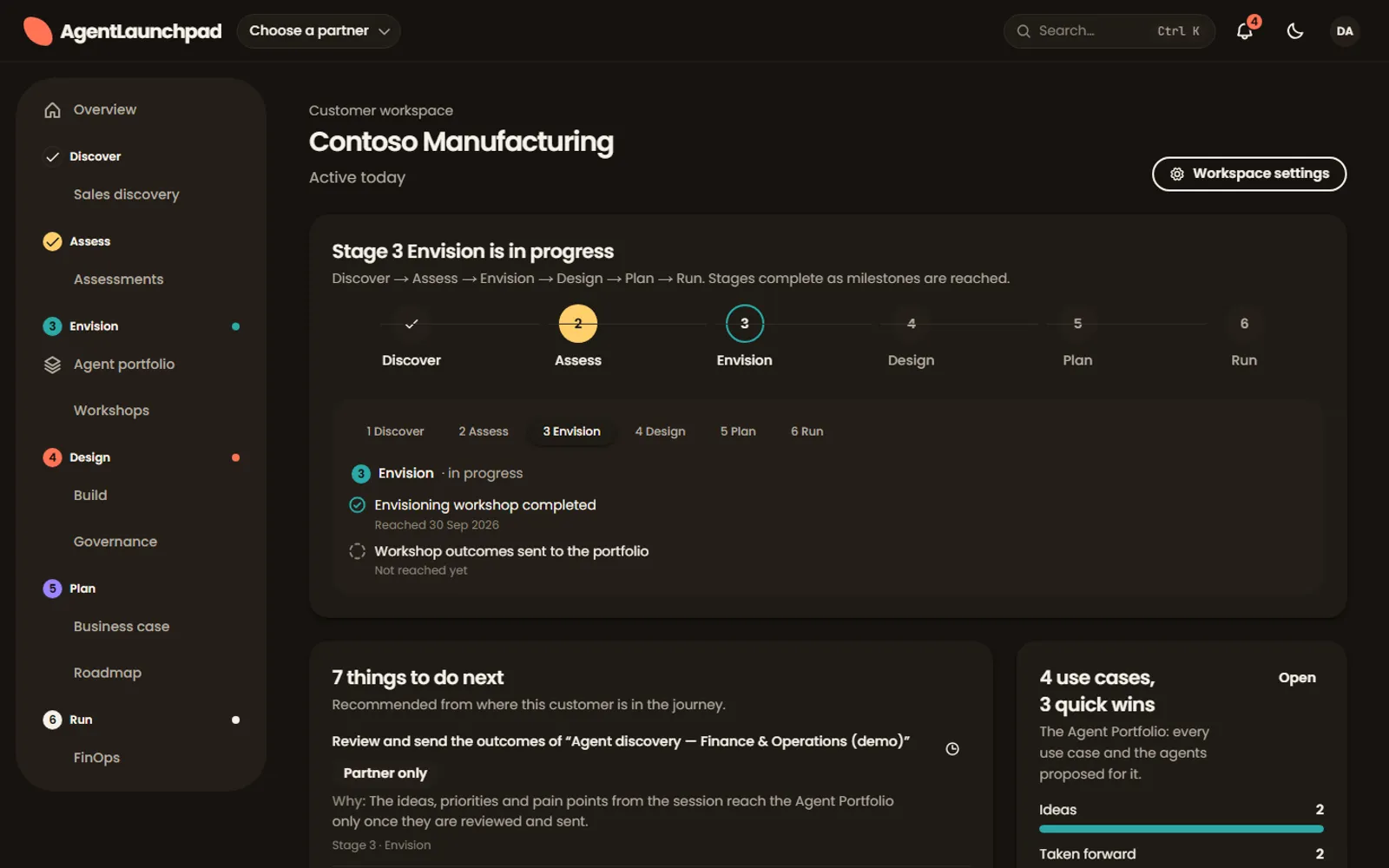Click the Run stage 6 marker

coord(1244,324)
